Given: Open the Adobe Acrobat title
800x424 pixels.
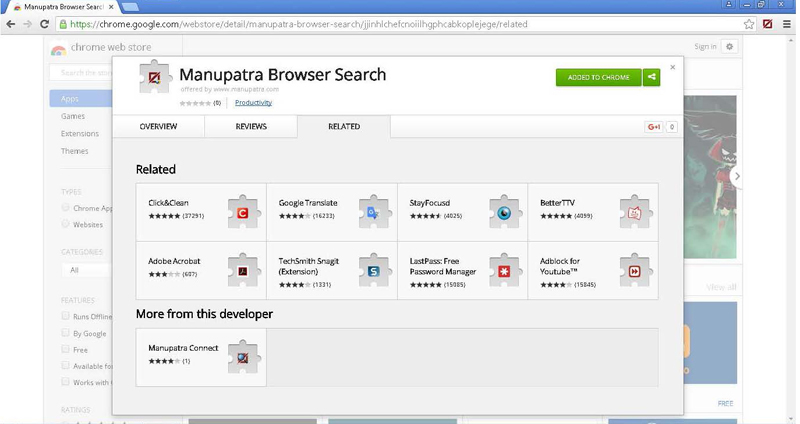Looking at the screenshot, I should [x=174, y=261].
